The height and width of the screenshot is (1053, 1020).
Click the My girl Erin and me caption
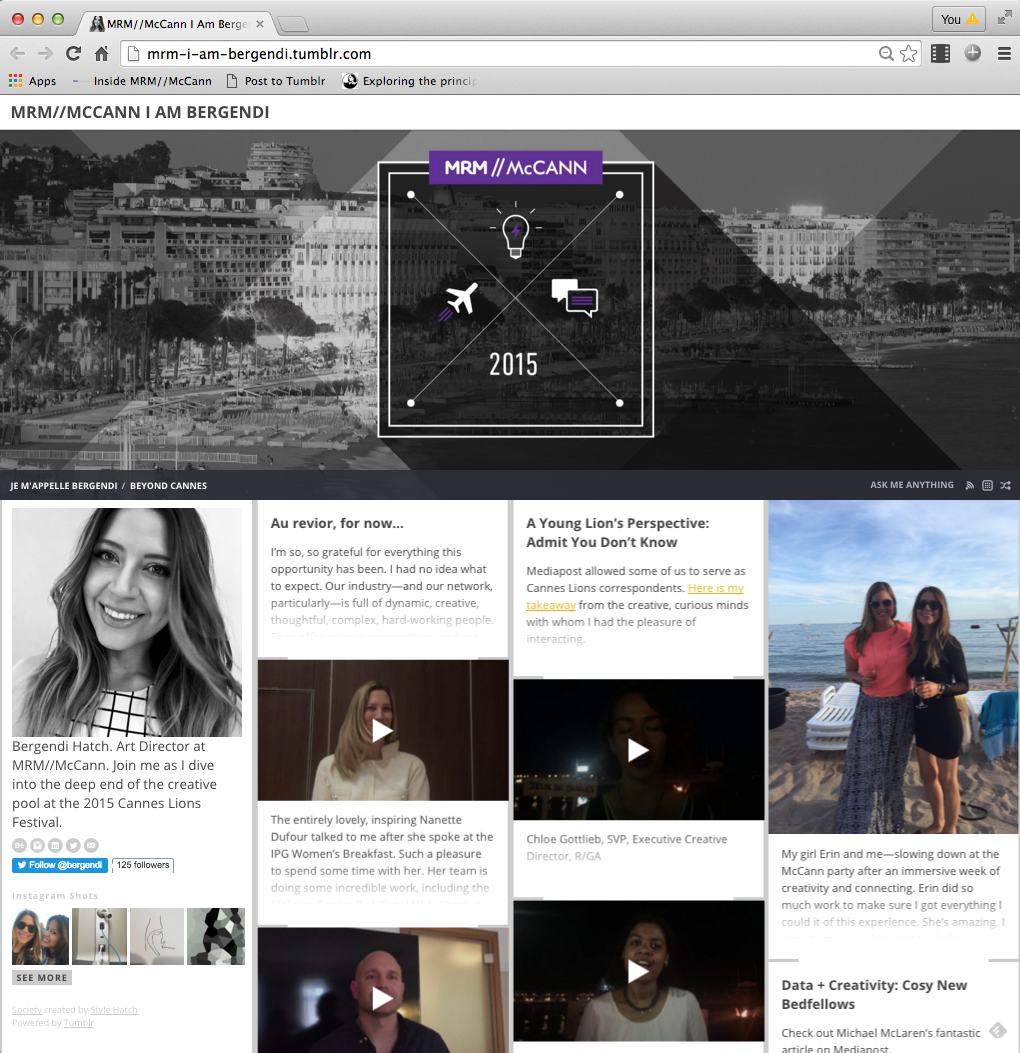tap(893, 888)
